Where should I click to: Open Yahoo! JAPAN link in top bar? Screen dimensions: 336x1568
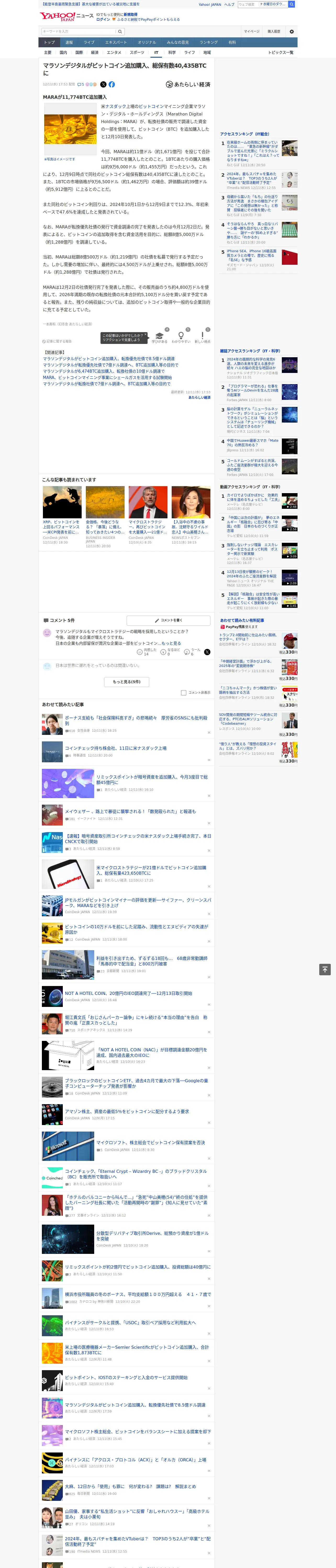pyautogui.click(x=210, y=4)
